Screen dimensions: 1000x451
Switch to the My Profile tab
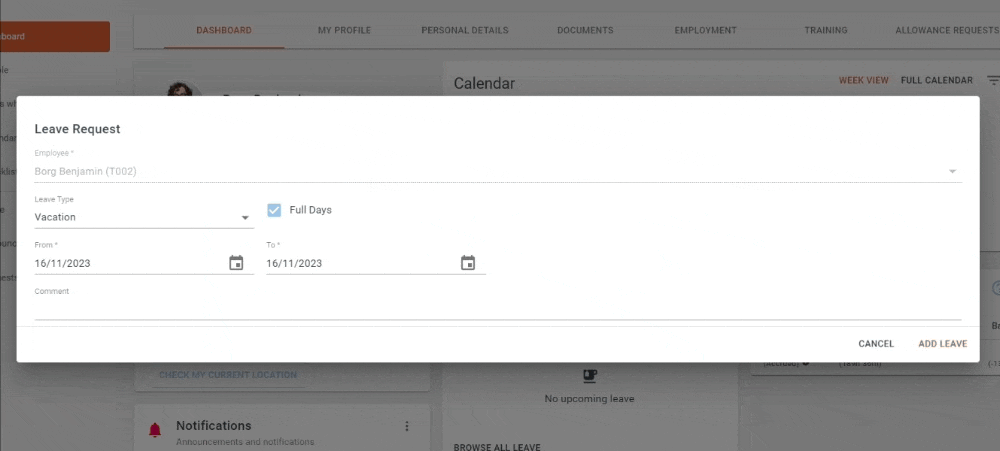pyautogui.click(x=344, y=30)
